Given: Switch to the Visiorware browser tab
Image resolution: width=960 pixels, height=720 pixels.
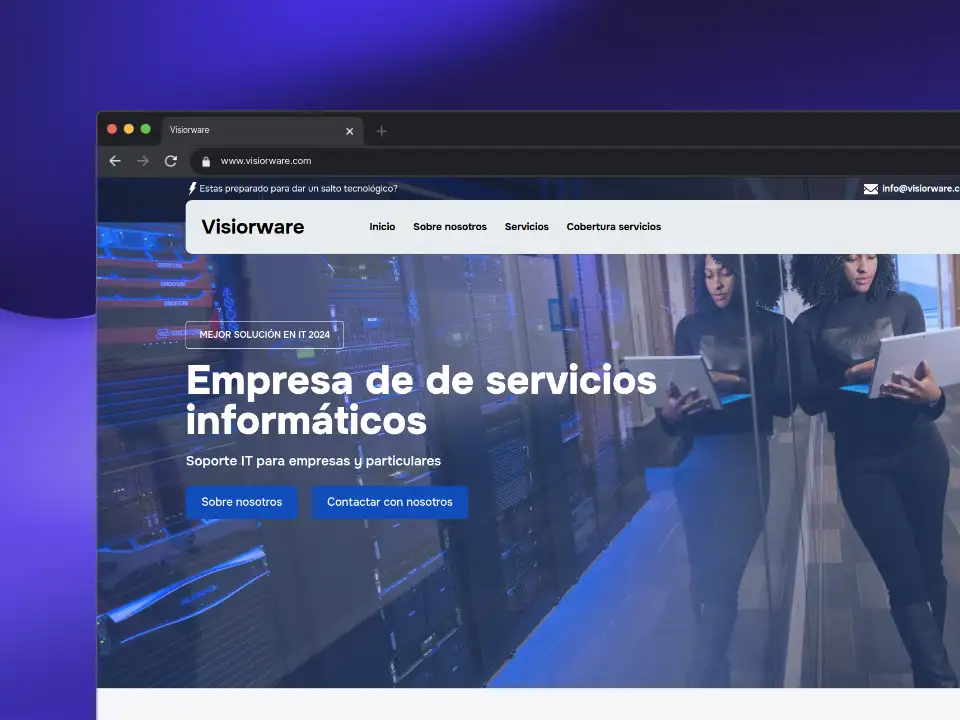Looking at the screenshot, I should click(240, 130).
